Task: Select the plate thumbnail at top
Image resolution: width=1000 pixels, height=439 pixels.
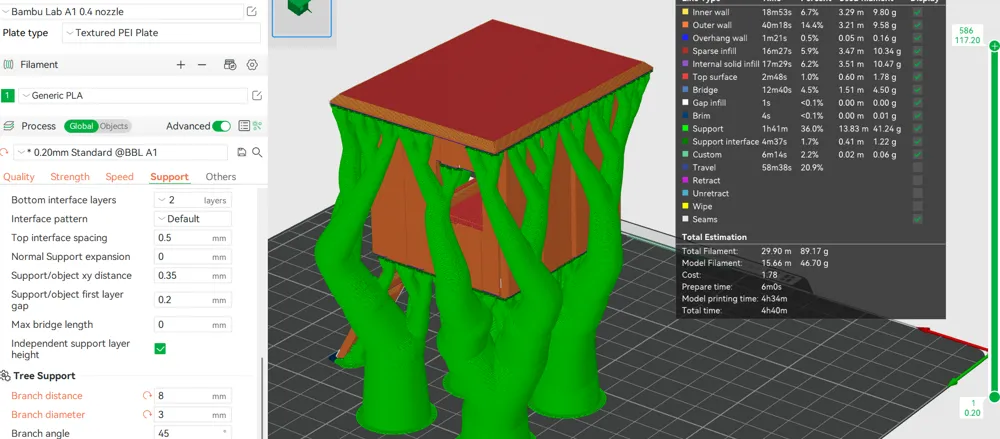Action: tap(302, 17)
